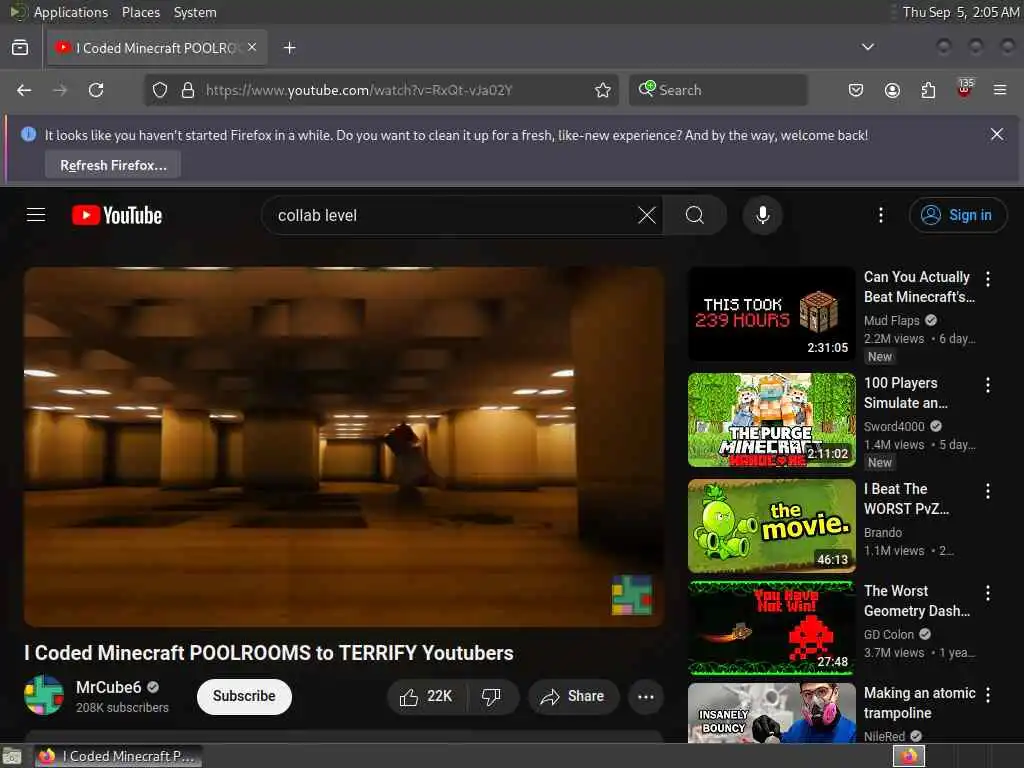Open more actions ellipsis below video
1024x768 pixels.
point(645,696)
